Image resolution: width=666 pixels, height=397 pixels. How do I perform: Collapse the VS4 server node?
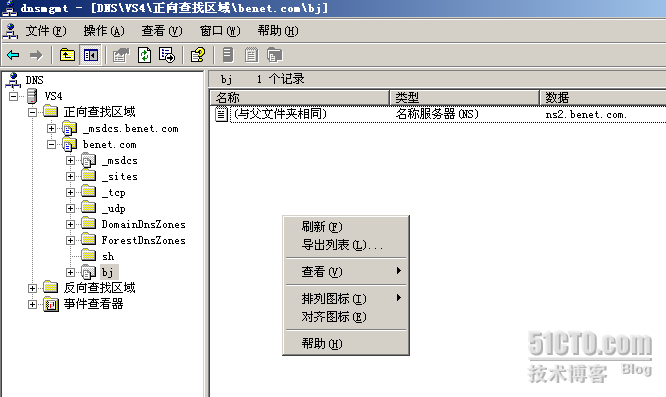[13, 96]
